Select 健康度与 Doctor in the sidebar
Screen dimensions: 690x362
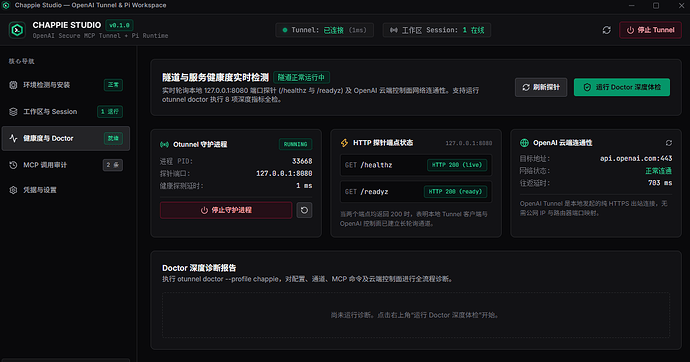tap(66, 139)
